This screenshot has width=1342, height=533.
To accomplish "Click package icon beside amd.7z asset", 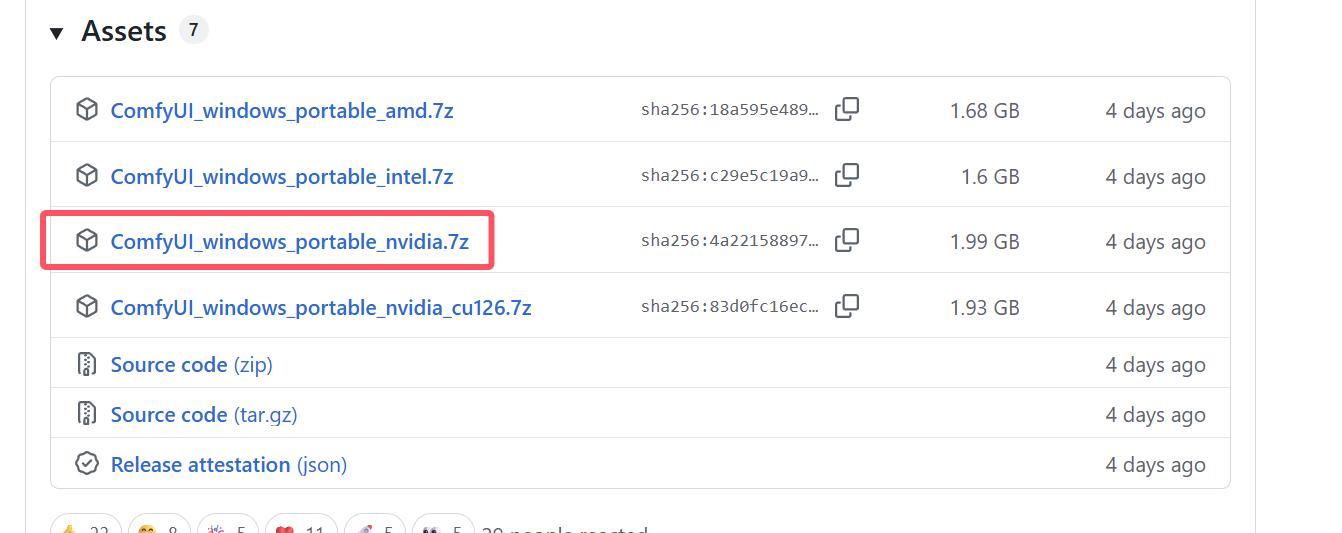I will tap(87, 109).
